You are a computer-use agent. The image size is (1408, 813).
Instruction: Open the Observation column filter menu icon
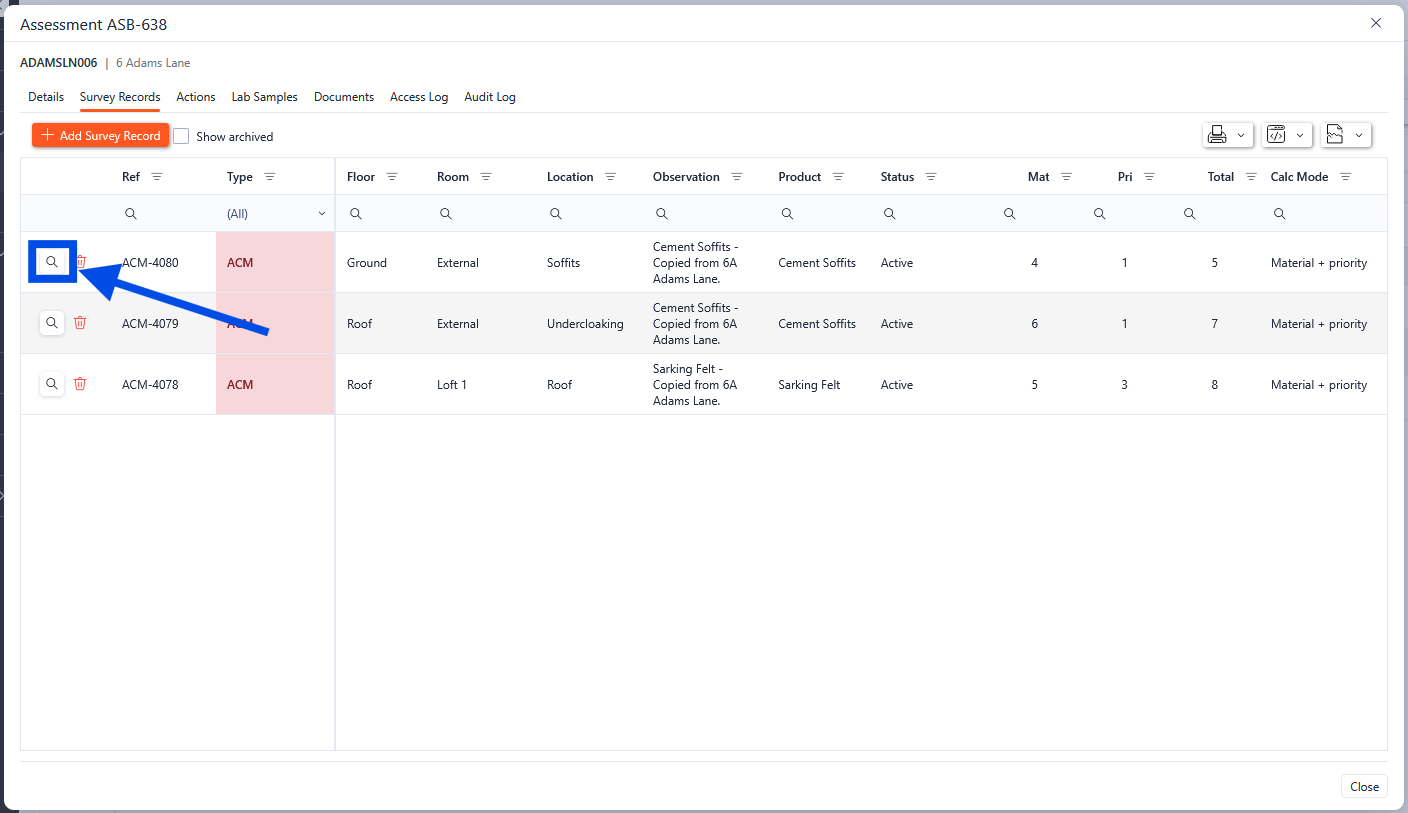[x=736, y=177]
